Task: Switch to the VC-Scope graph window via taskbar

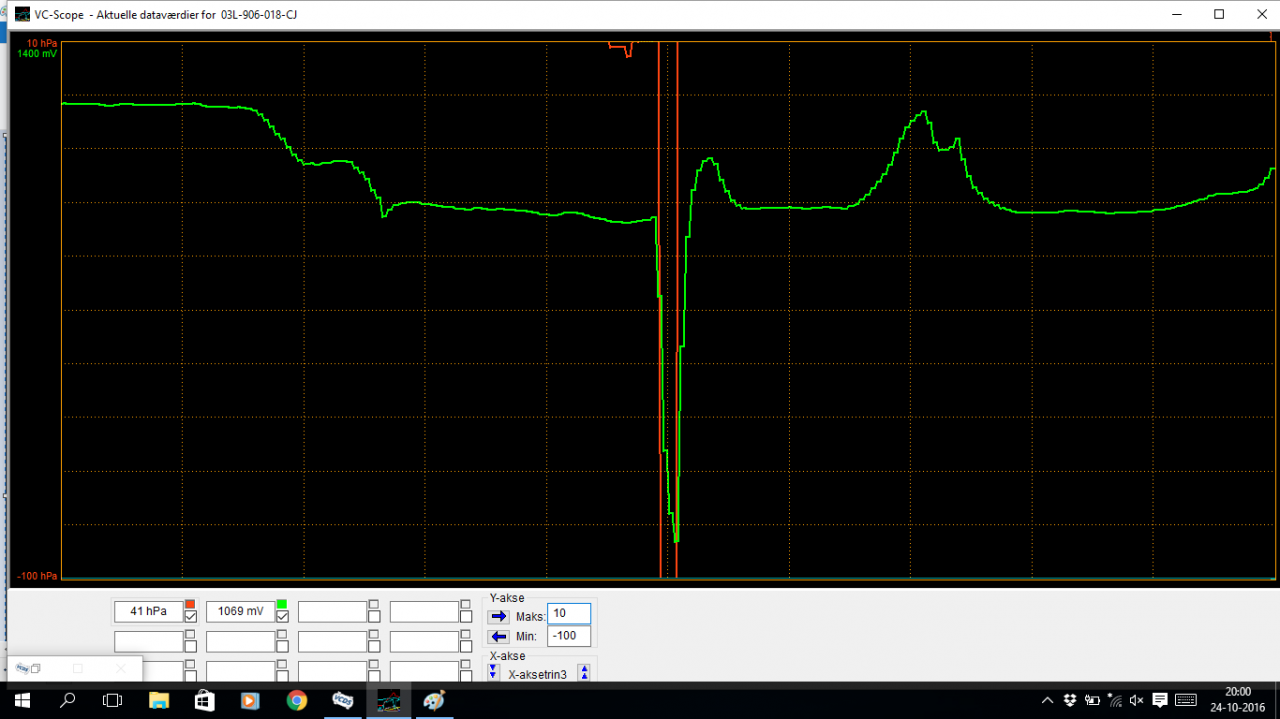Action: click(x=390, y=701)
